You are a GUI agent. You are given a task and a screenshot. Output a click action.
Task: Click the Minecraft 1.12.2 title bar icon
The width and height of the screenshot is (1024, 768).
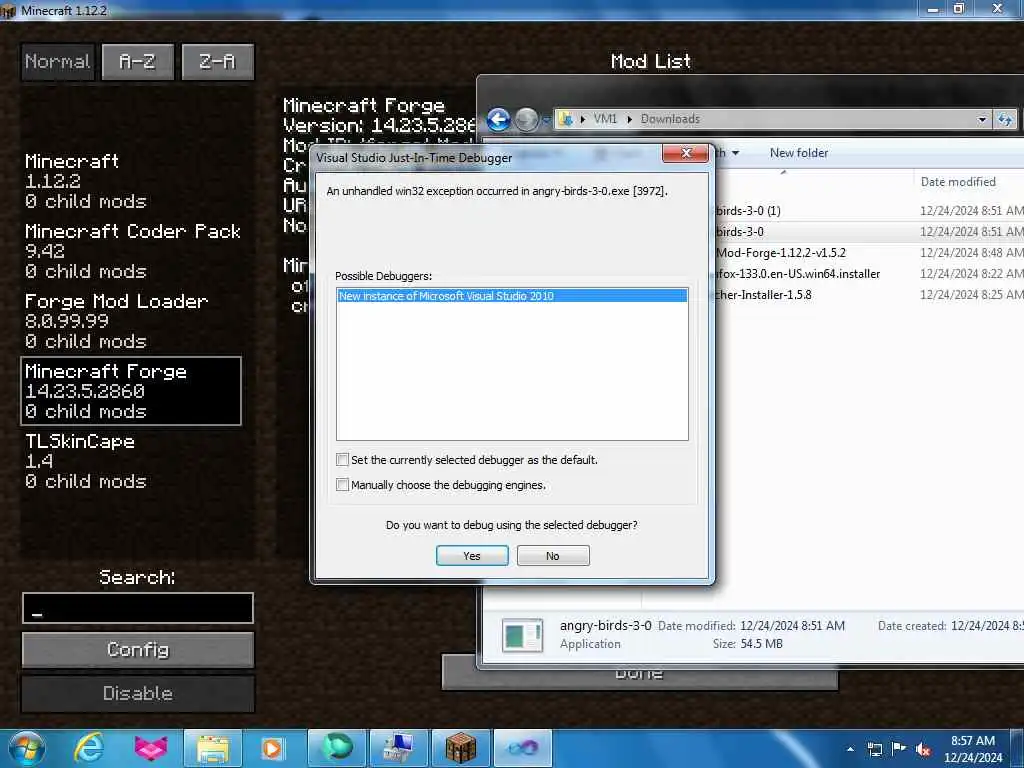[8, 11]
